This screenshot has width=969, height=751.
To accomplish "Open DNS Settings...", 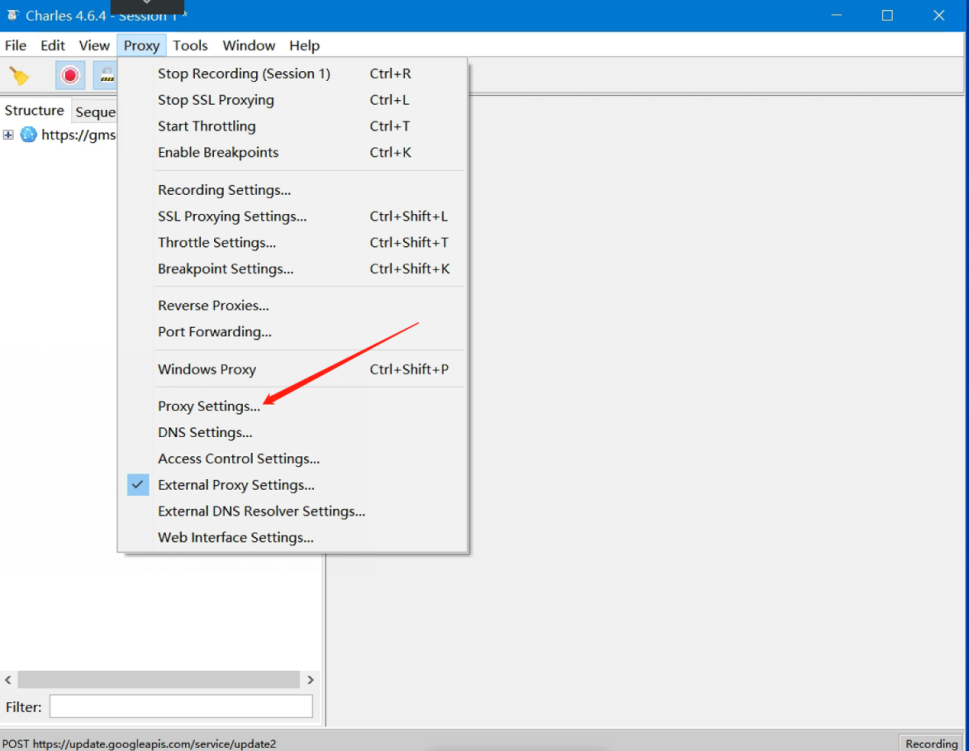I will coord(292,433).
